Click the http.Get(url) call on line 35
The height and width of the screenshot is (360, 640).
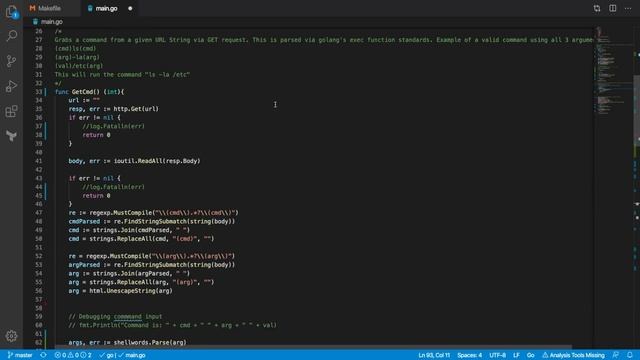click(136, 109)
